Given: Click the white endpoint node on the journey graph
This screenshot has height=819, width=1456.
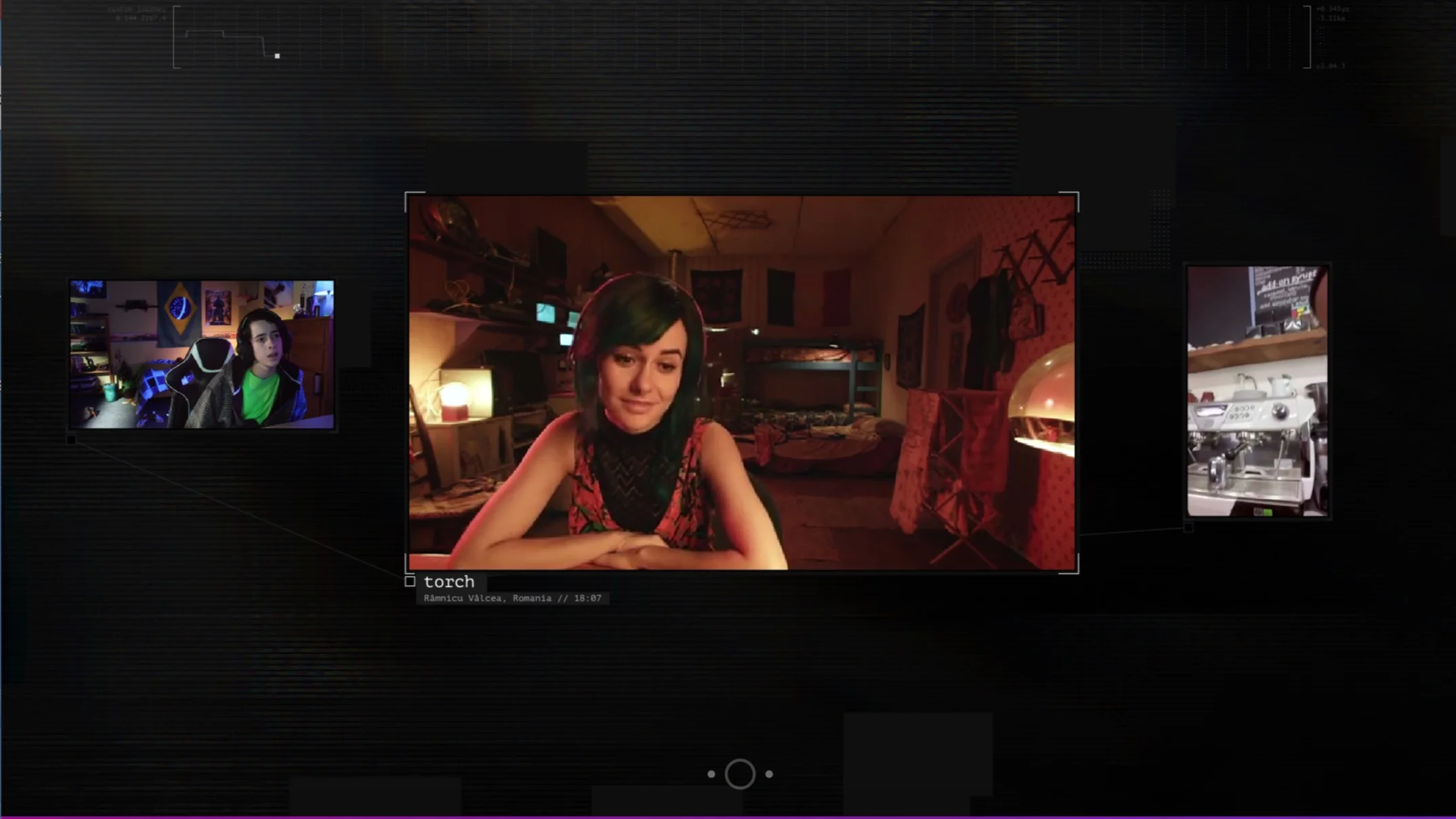Looking at the screenshot, I should tap(276, 56).
